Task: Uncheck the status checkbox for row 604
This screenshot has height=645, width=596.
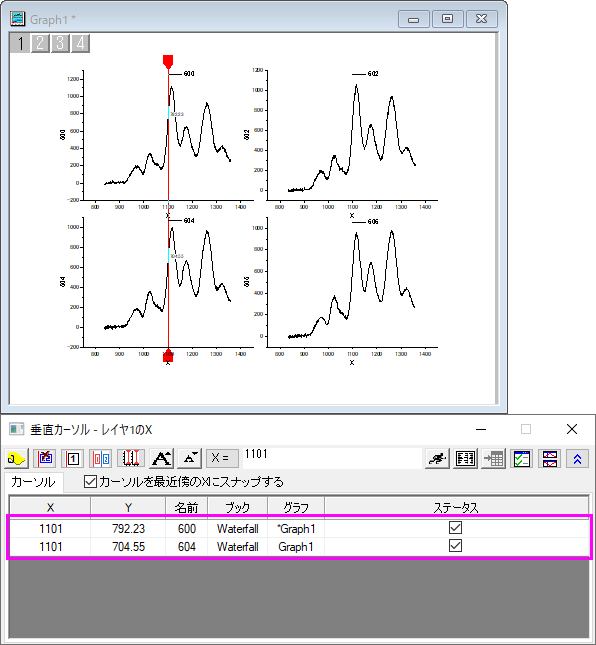Action: click(455, 546)
